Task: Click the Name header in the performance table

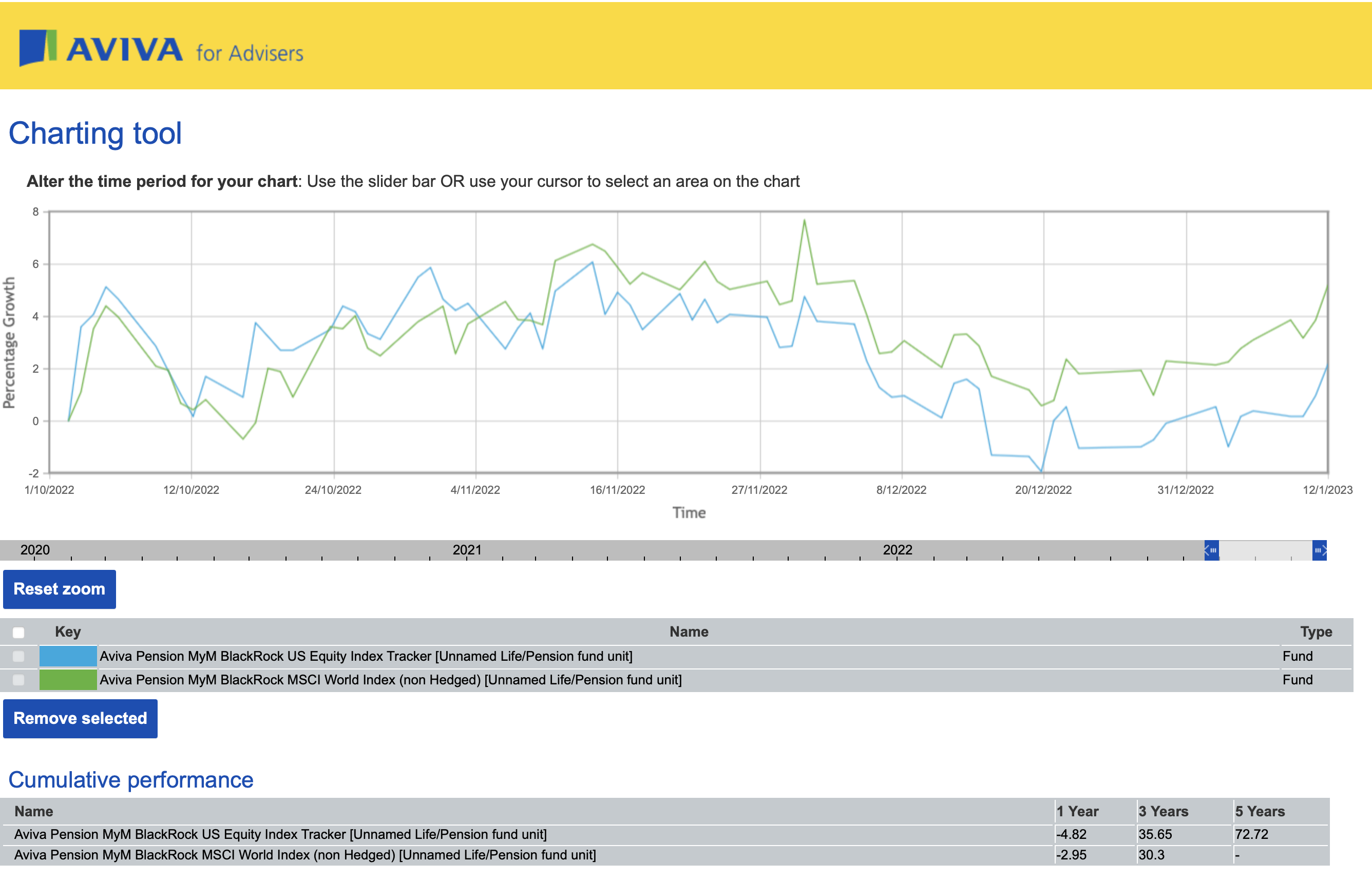Action: click(x=33, y=811)
